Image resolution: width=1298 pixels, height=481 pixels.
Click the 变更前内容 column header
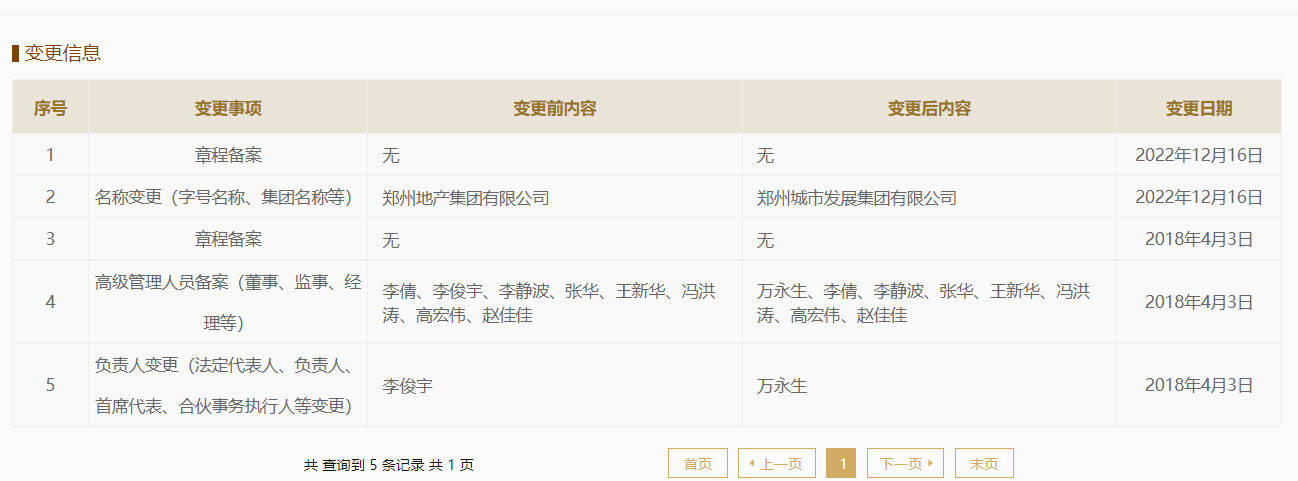pos(555,108)
